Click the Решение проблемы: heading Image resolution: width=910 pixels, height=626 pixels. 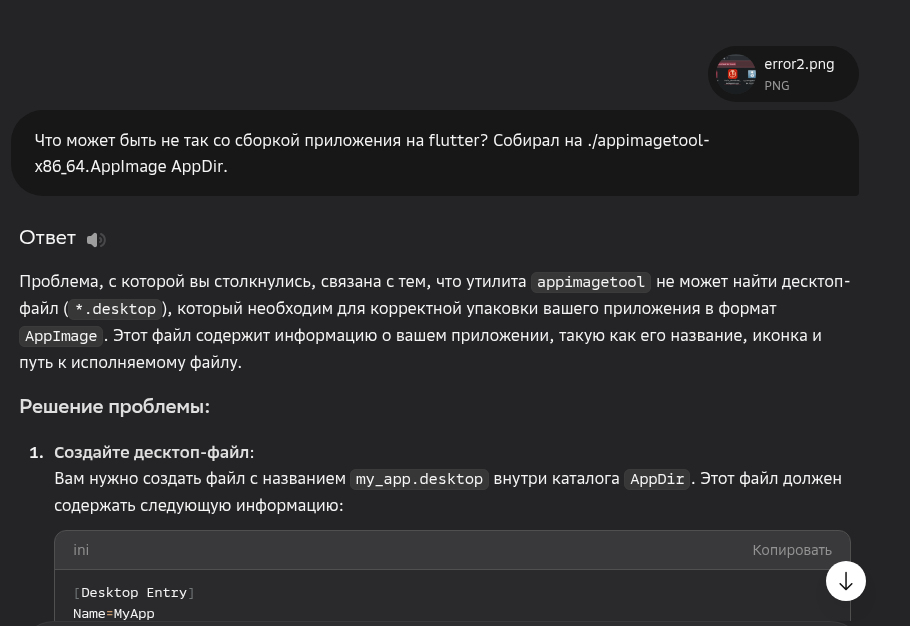coord(114,407)
